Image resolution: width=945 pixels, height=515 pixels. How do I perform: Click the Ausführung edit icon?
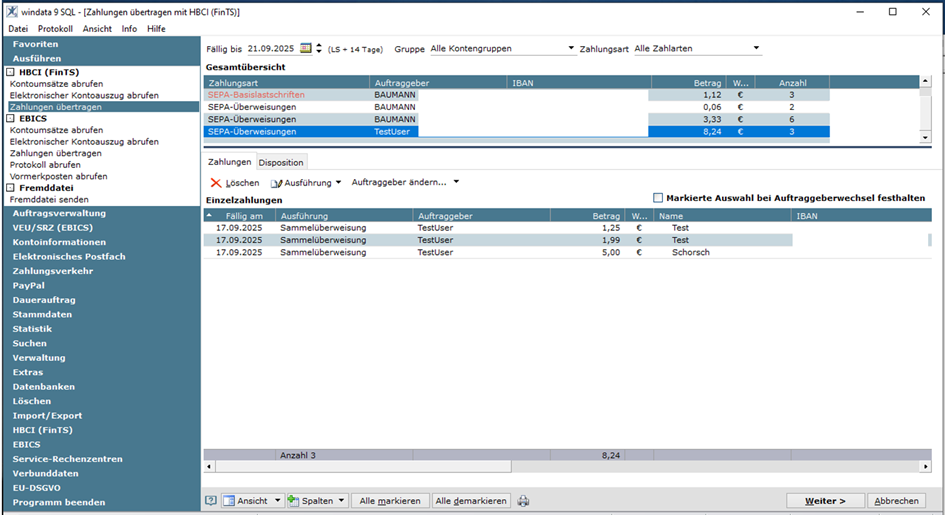point(276,183)
